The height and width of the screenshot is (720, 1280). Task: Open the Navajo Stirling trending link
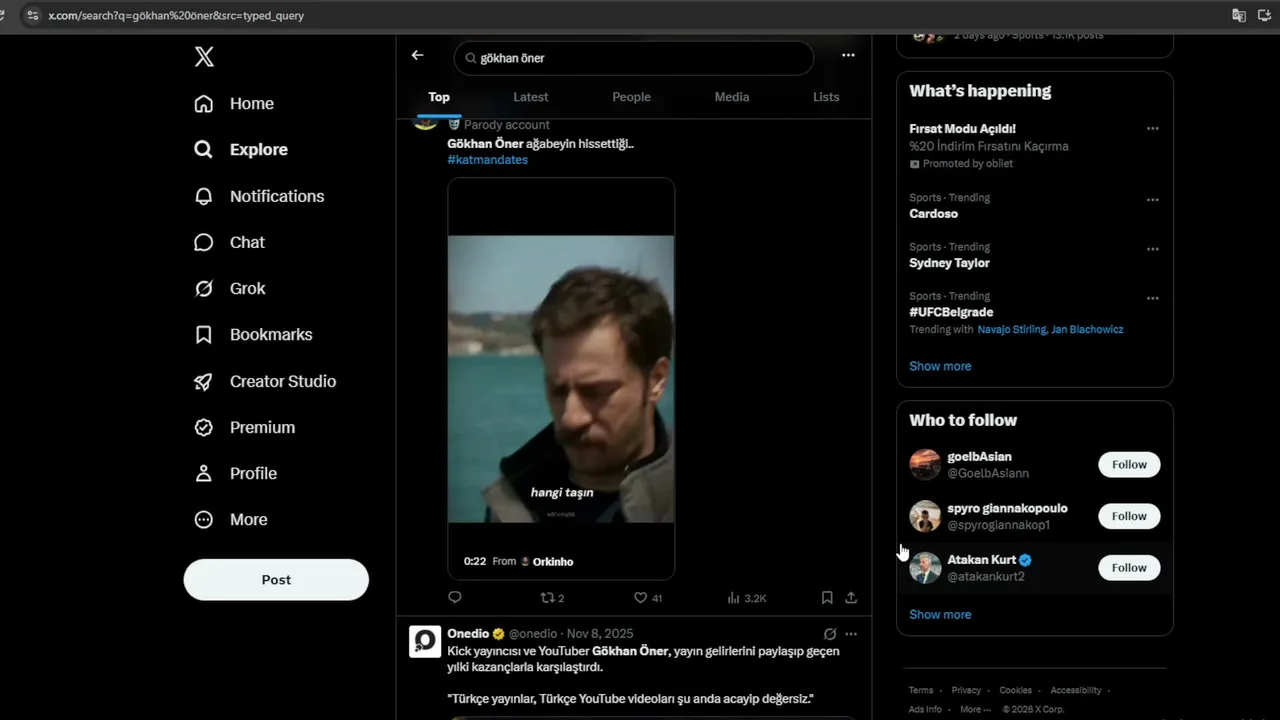[1011, 330]
